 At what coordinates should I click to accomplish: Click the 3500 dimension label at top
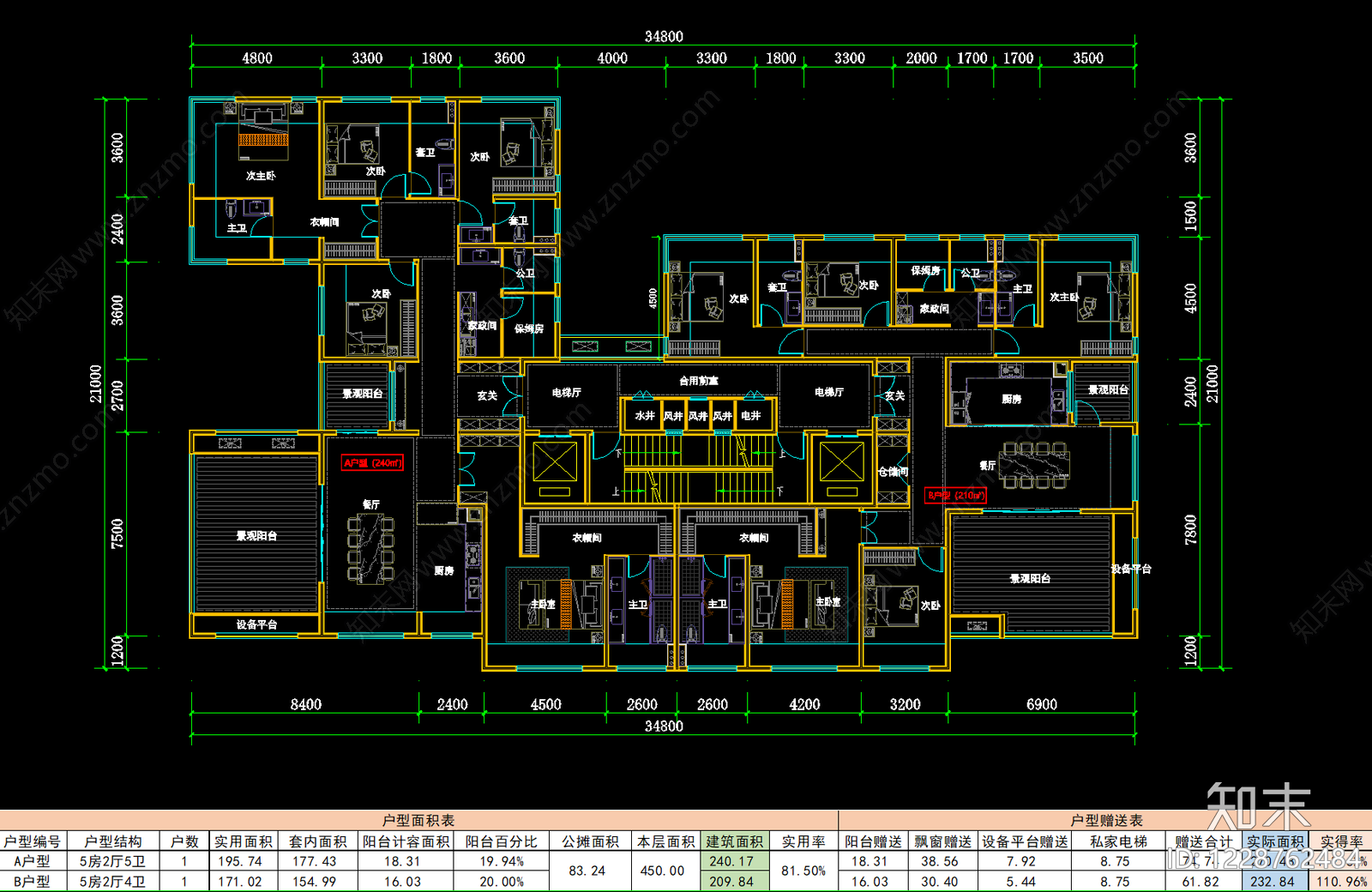tap(1087, 58)
